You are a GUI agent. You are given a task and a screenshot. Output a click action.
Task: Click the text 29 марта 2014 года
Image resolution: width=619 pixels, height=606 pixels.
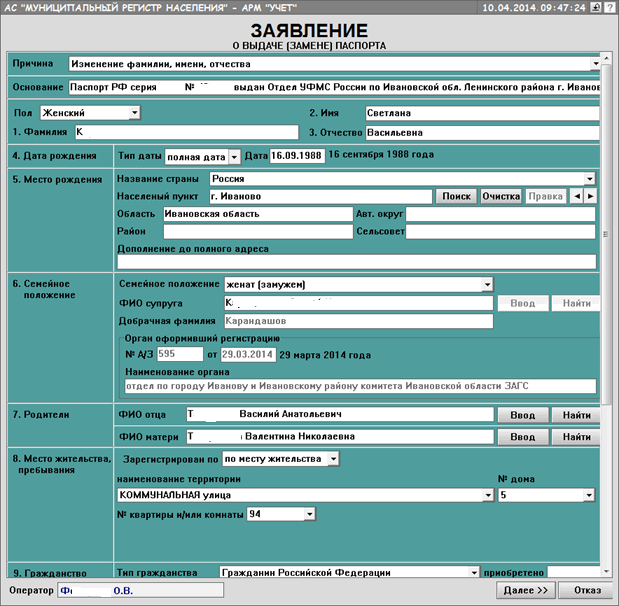(325, 355)
